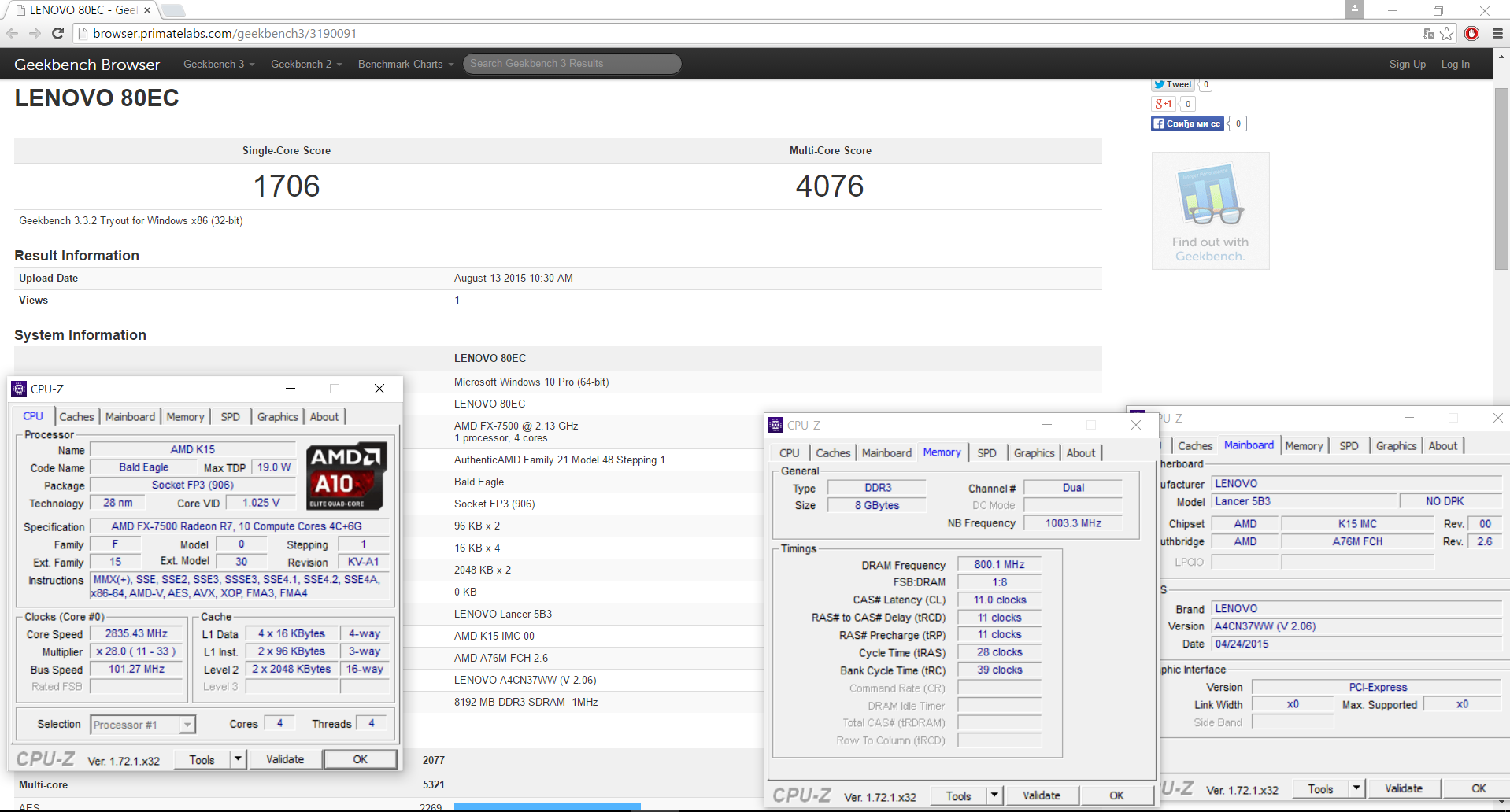1510x812 pixels.
Task: Open the Geekbench 2 dropdown menu
Action: point(306,64)
